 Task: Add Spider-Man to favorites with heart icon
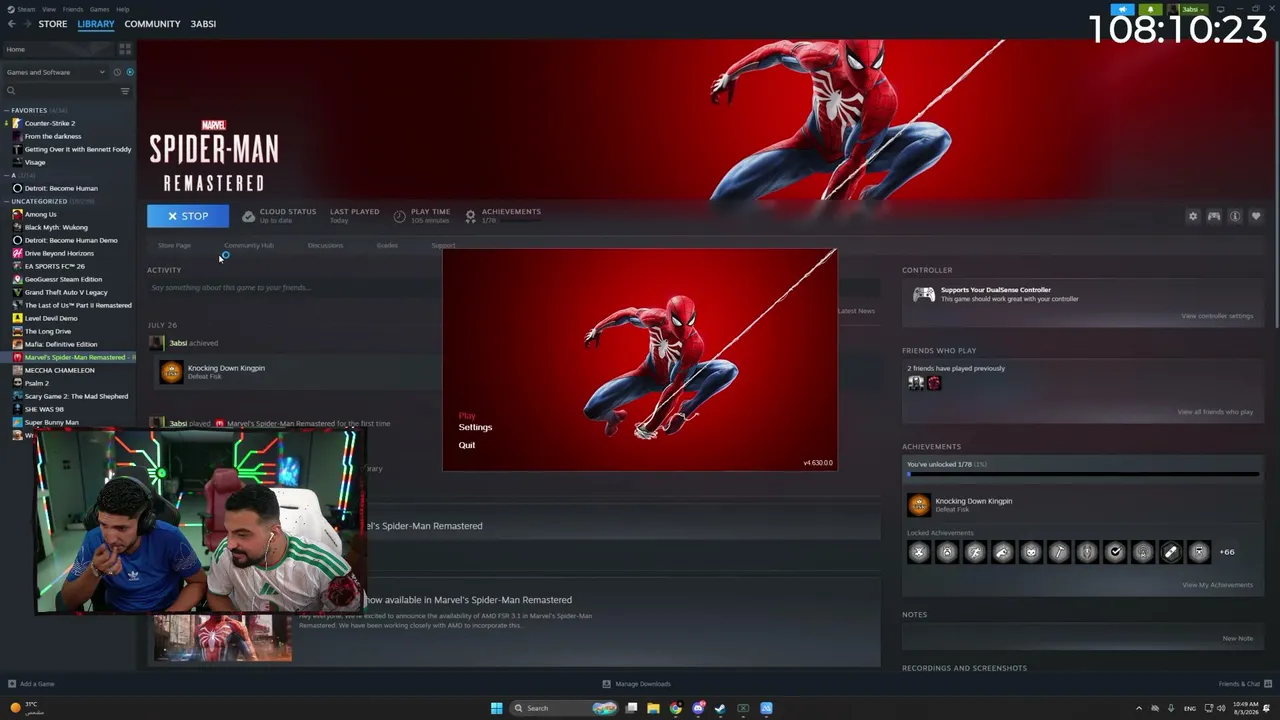1256,216
